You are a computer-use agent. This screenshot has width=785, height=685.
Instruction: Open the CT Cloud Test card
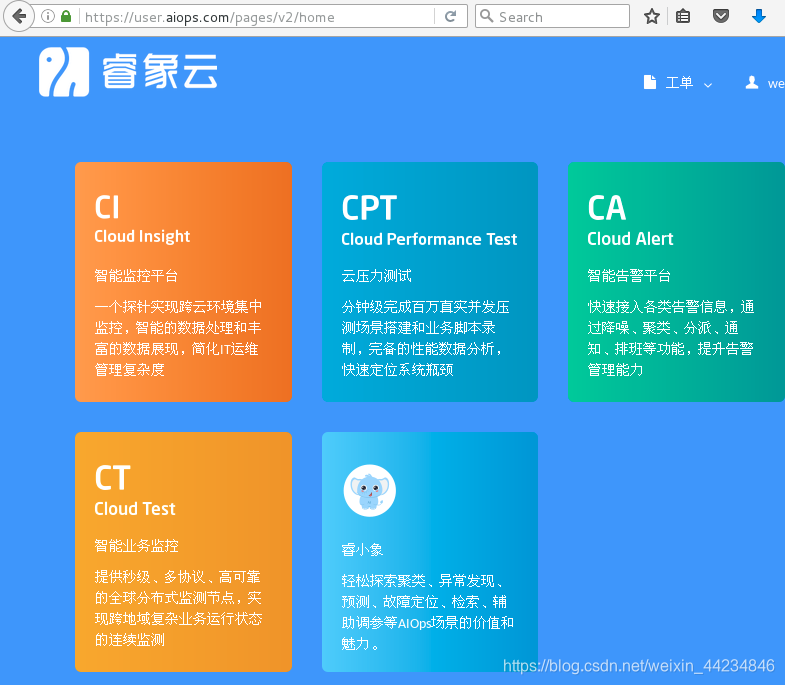[x=183, y=552]
